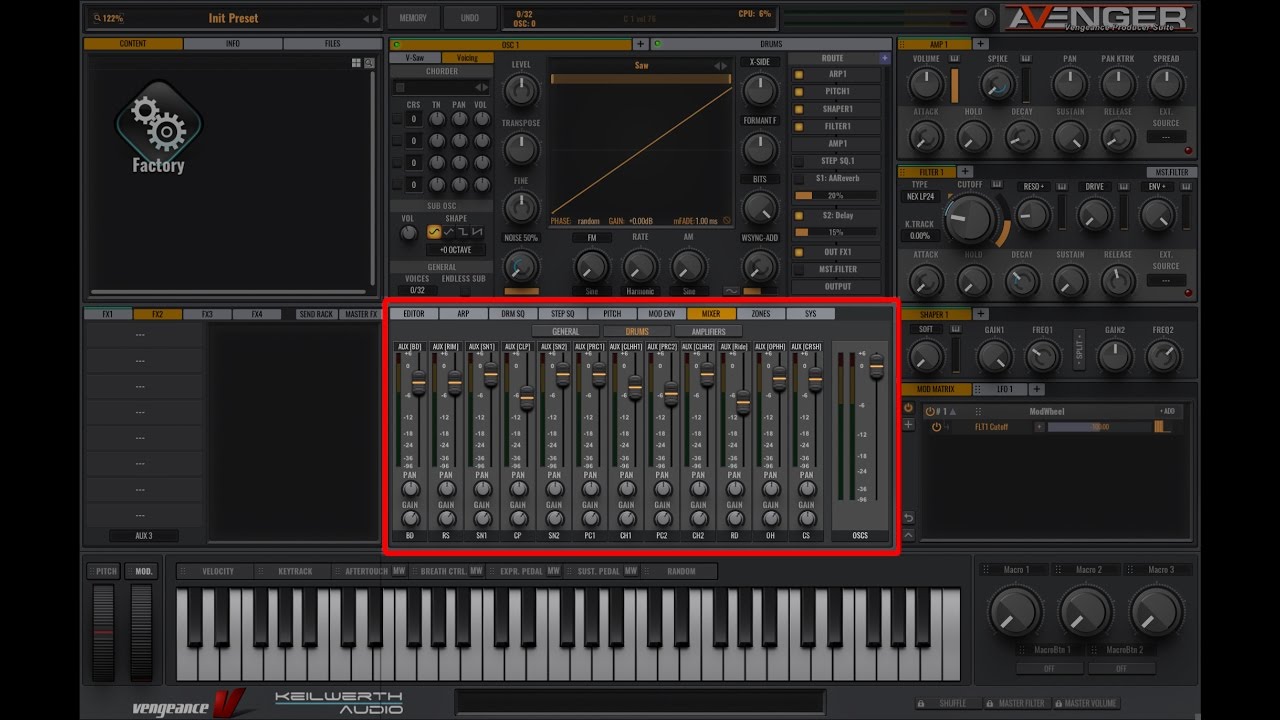Screen dimensions: 1280x720
Task: Click the mod matrix undo arrow icon
Action: click(908, 518)
